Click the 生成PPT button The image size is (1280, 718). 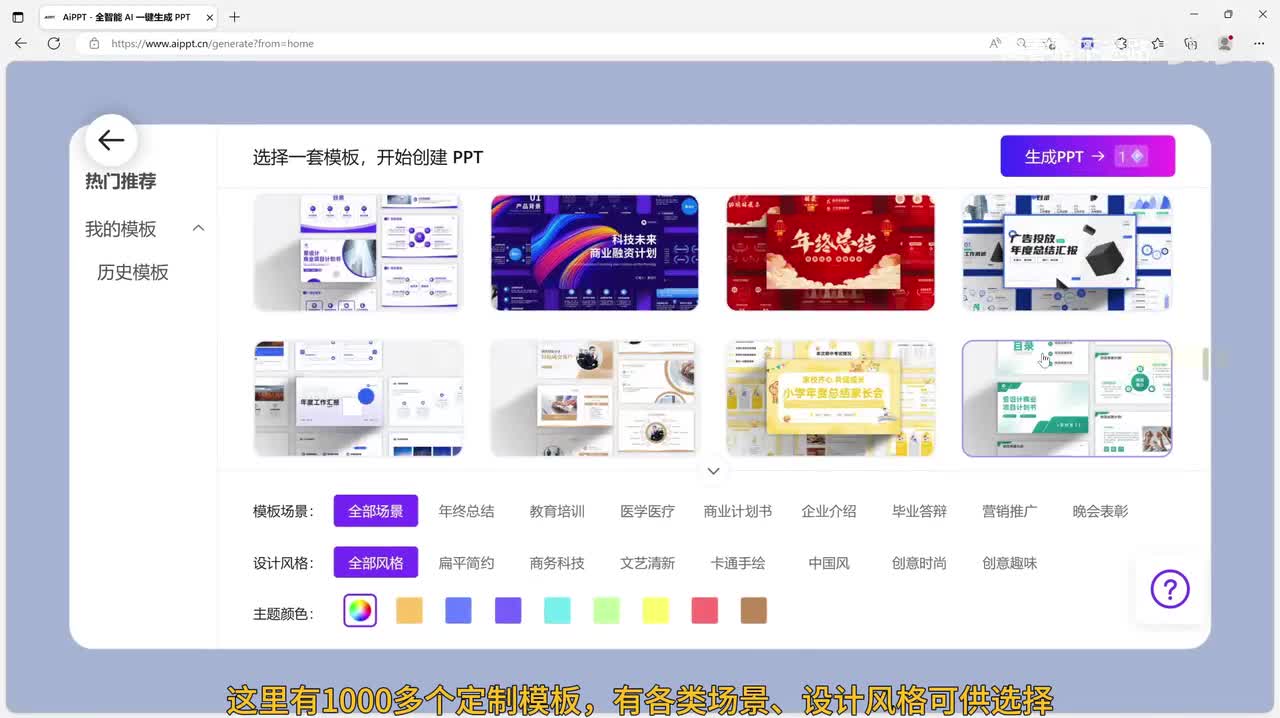(1087, 156)
